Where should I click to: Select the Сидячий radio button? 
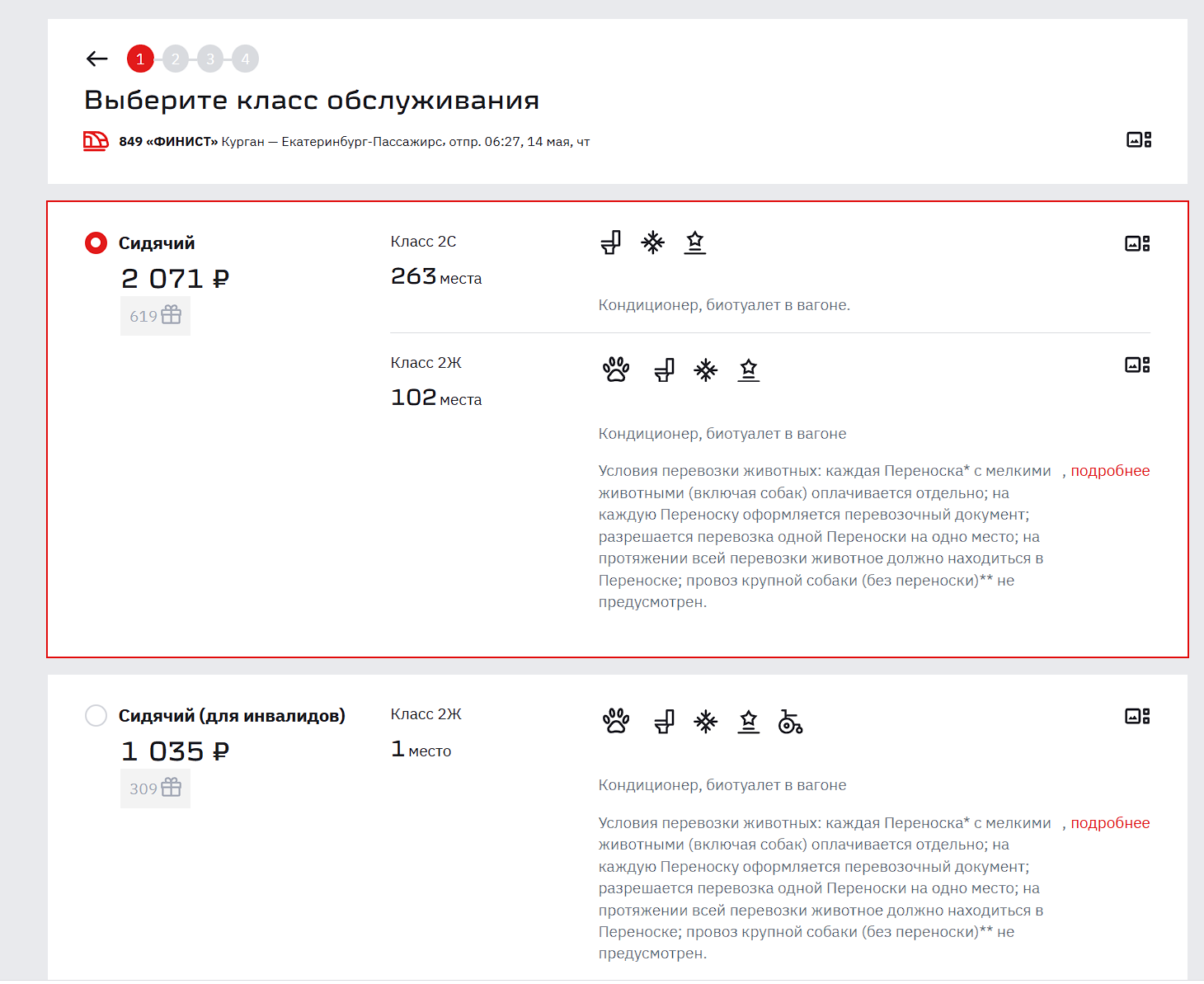(96, 243)
